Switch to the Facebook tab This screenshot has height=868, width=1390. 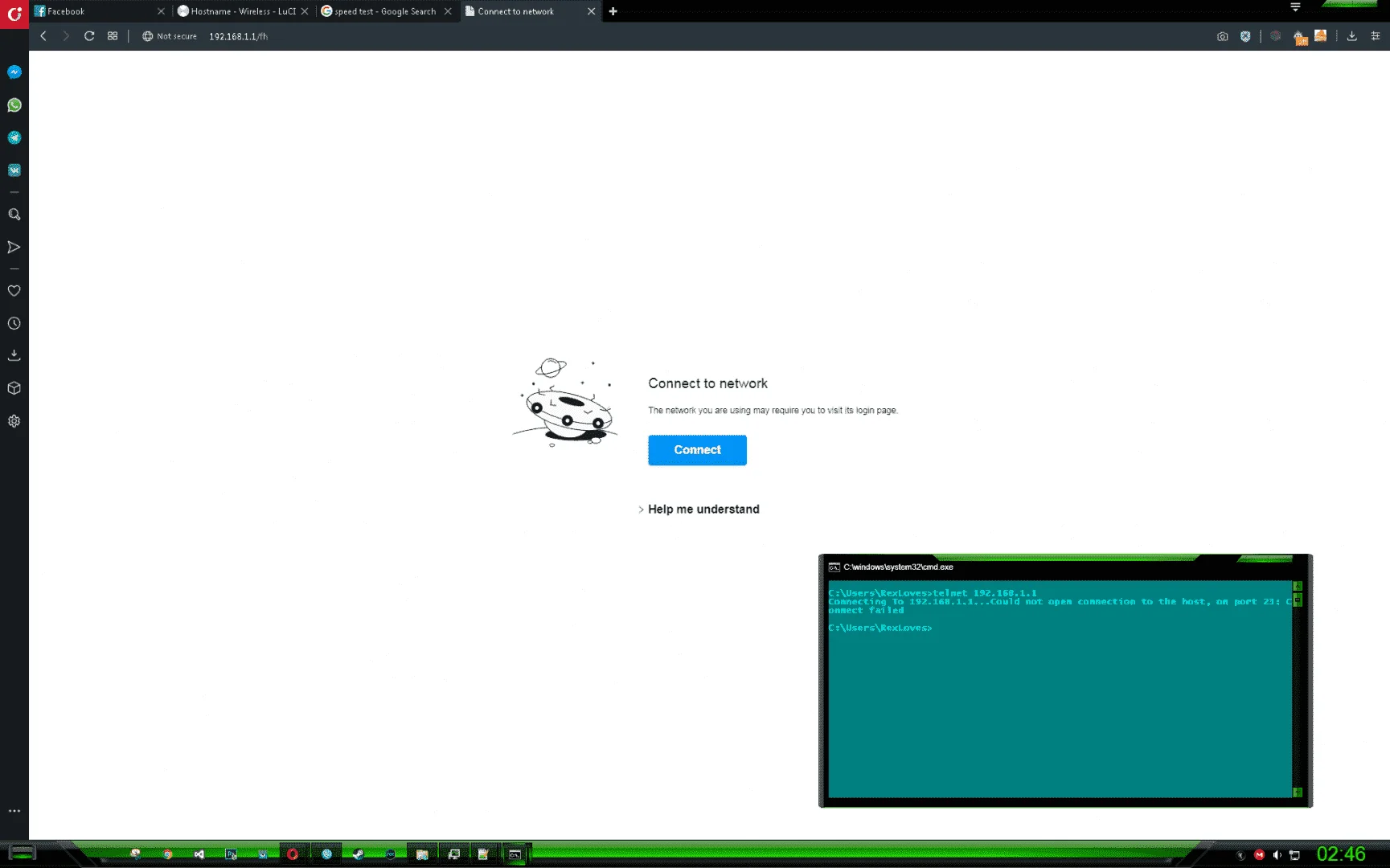point(96,11)
